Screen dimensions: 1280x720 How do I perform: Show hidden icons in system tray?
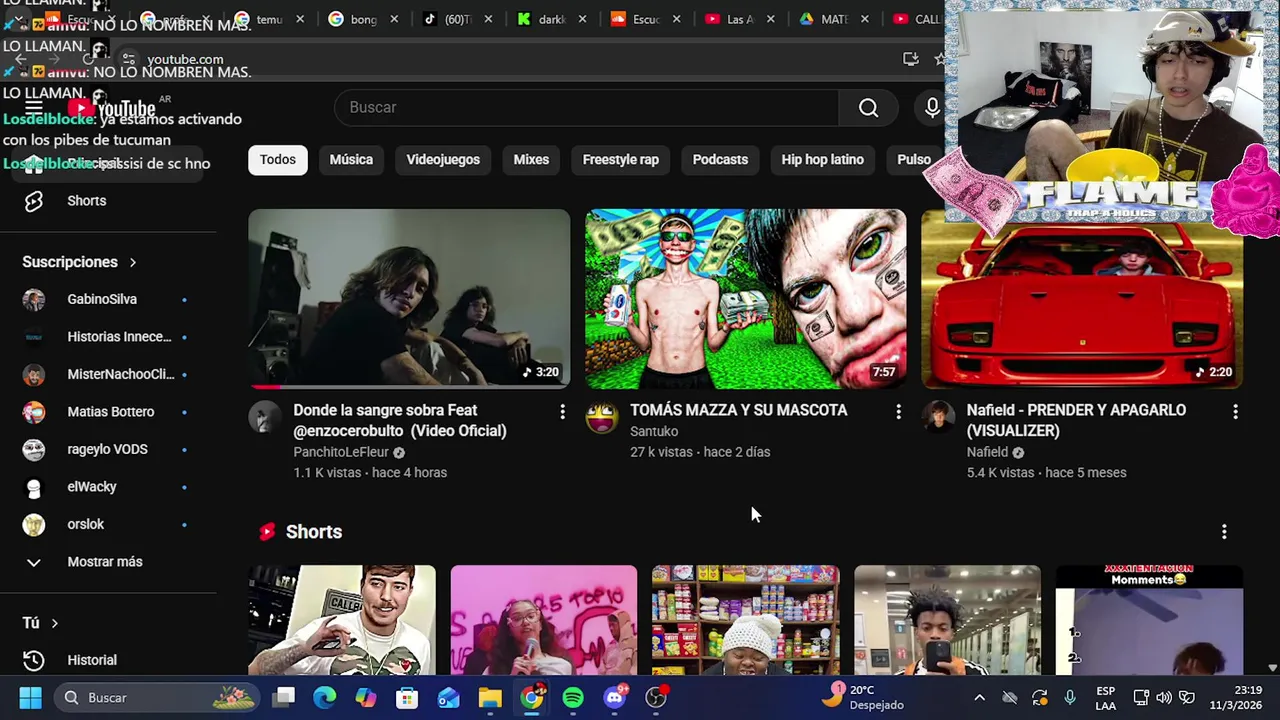tap(979, 698)
